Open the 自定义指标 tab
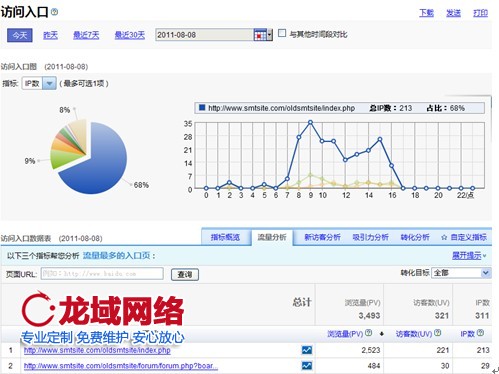This screenshot has height=374, width=499. (464, 237)
